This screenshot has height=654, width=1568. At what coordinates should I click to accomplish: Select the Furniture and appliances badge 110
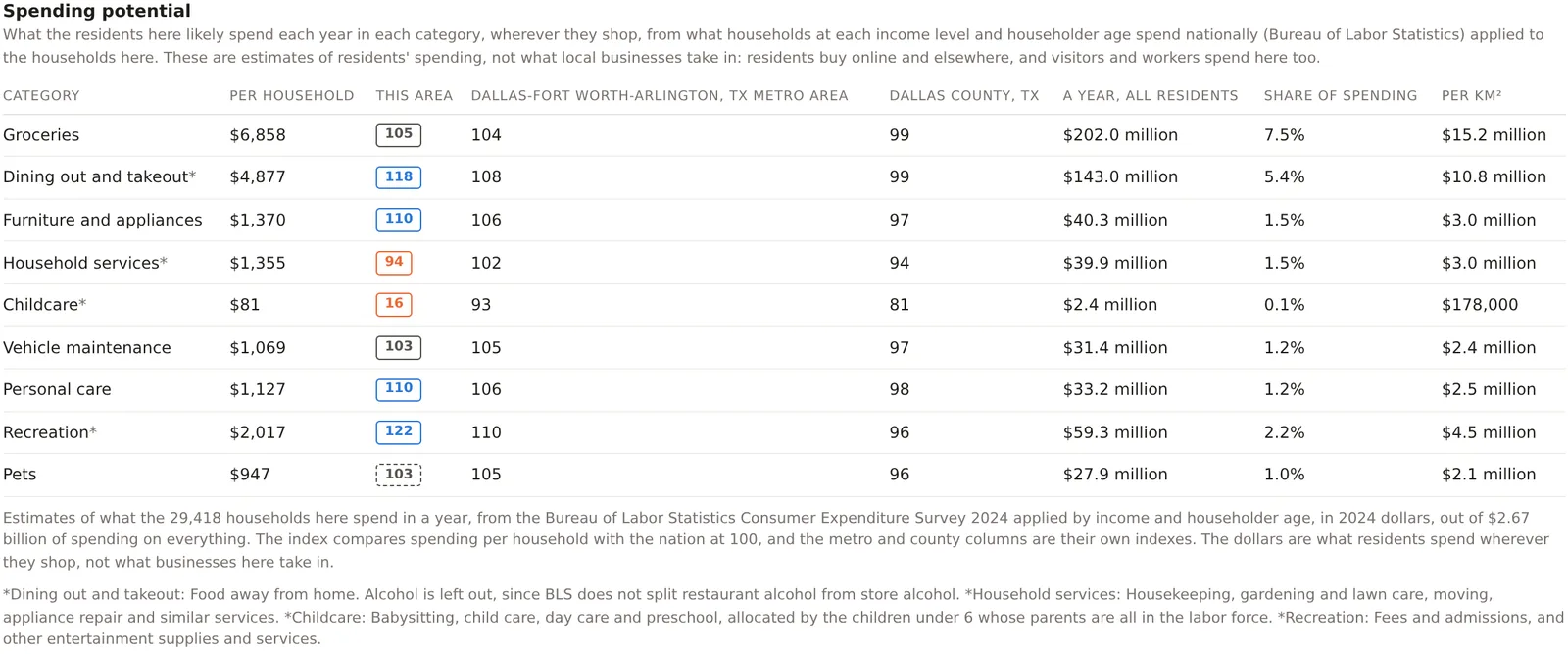(398, 219)
